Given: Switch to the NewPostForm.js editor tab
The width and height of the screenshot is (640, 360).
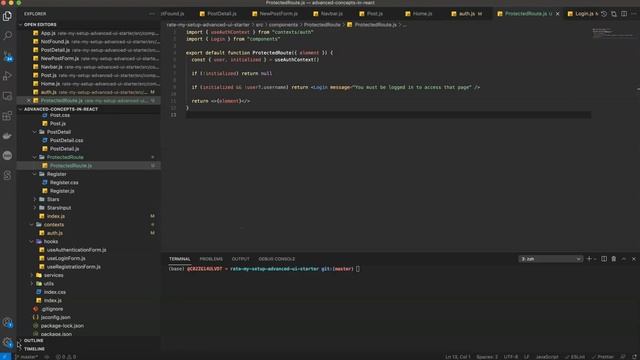Looking at the screenshot, I should [278, 14].
